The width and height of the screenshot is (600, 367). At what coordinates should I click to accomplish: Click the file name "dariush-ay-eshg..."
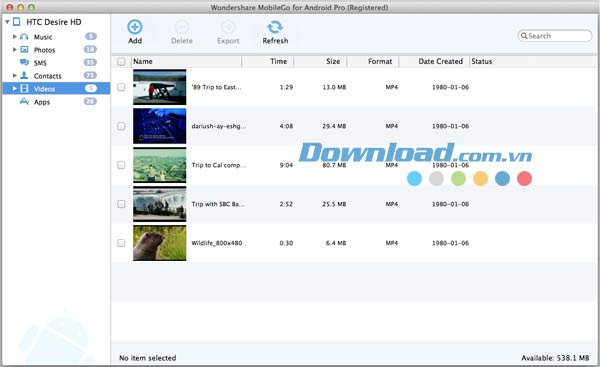pos(218,126)
